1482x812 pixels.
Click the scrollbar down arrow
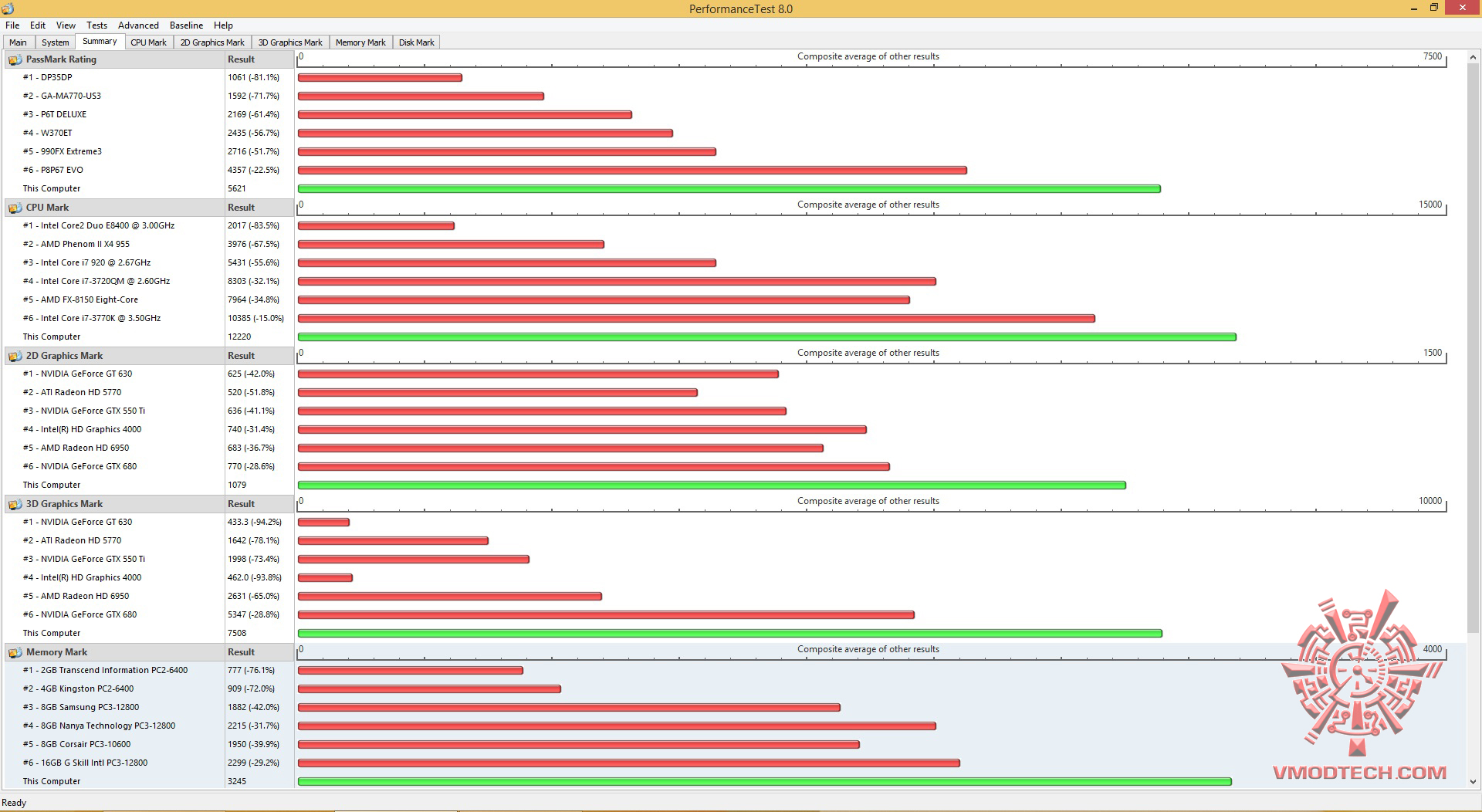click(1473, 782)
